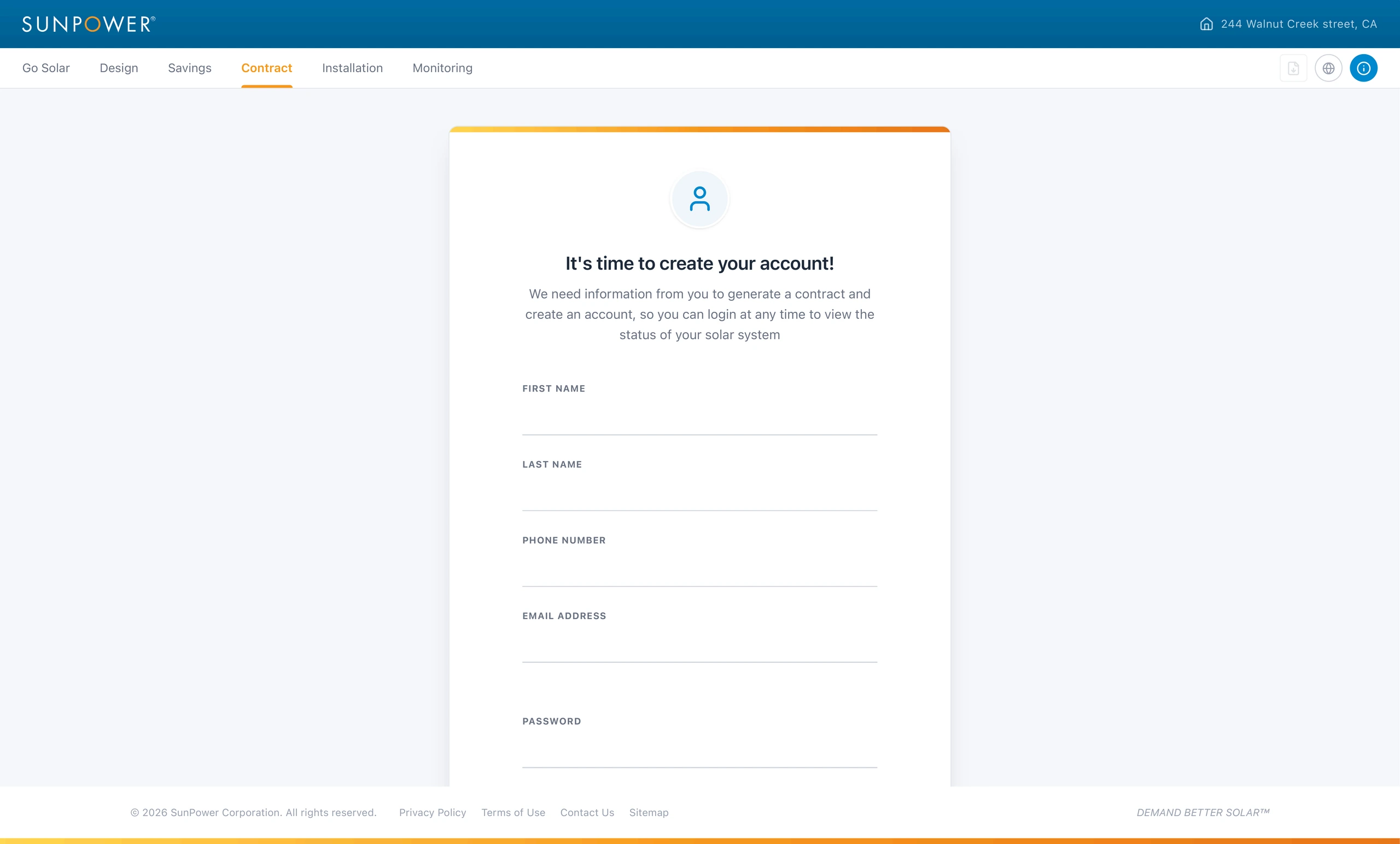Select the Contract tab

[x=266, y=68]
